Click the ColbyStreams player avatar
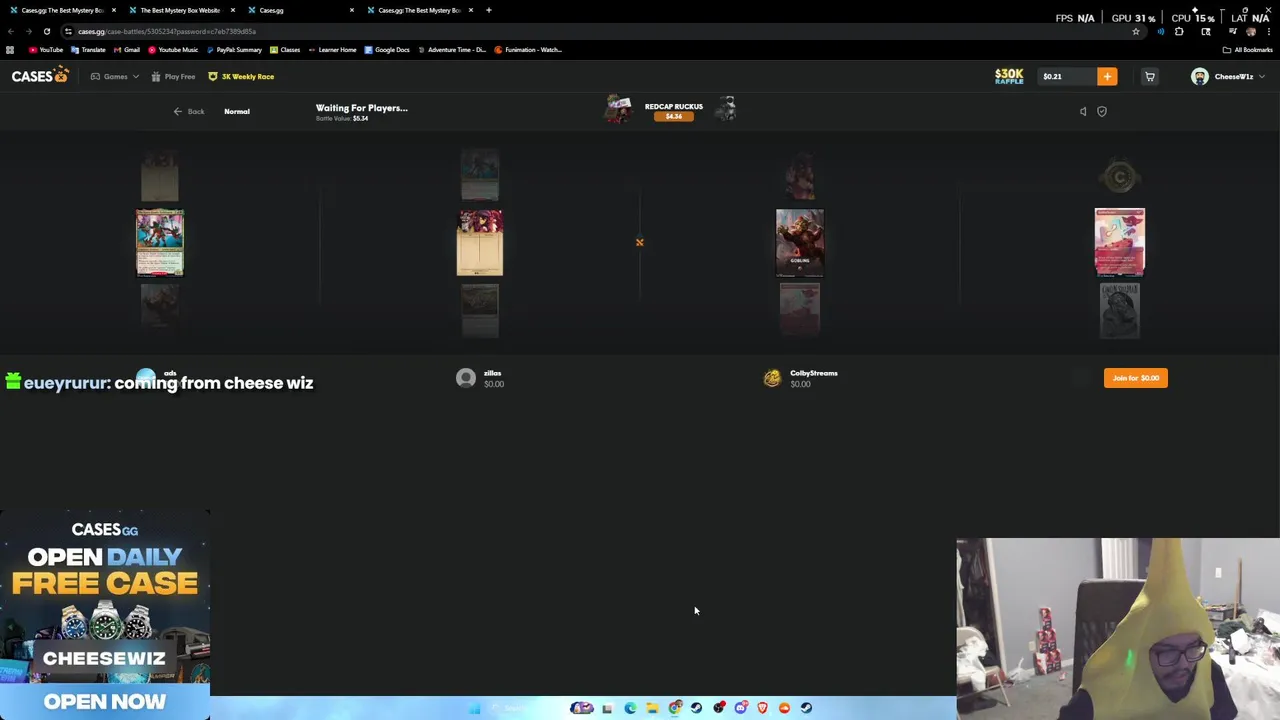Screen dimensions: 1280x720 (772, 378)
